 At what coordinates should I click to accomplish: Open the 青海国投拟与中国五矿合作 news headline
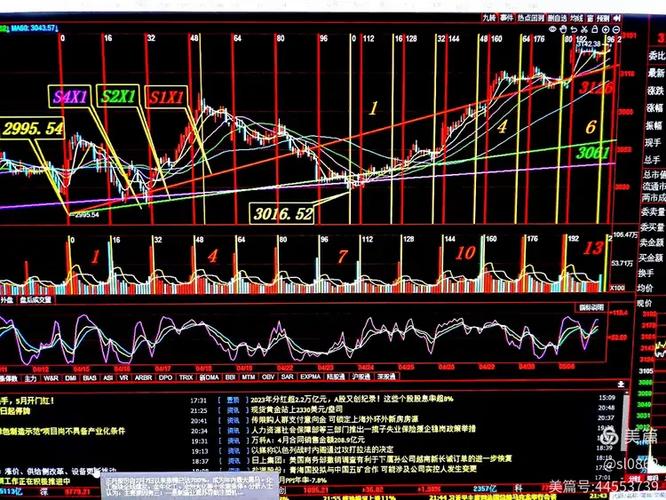pyautogui.click(x=364, y=469)
